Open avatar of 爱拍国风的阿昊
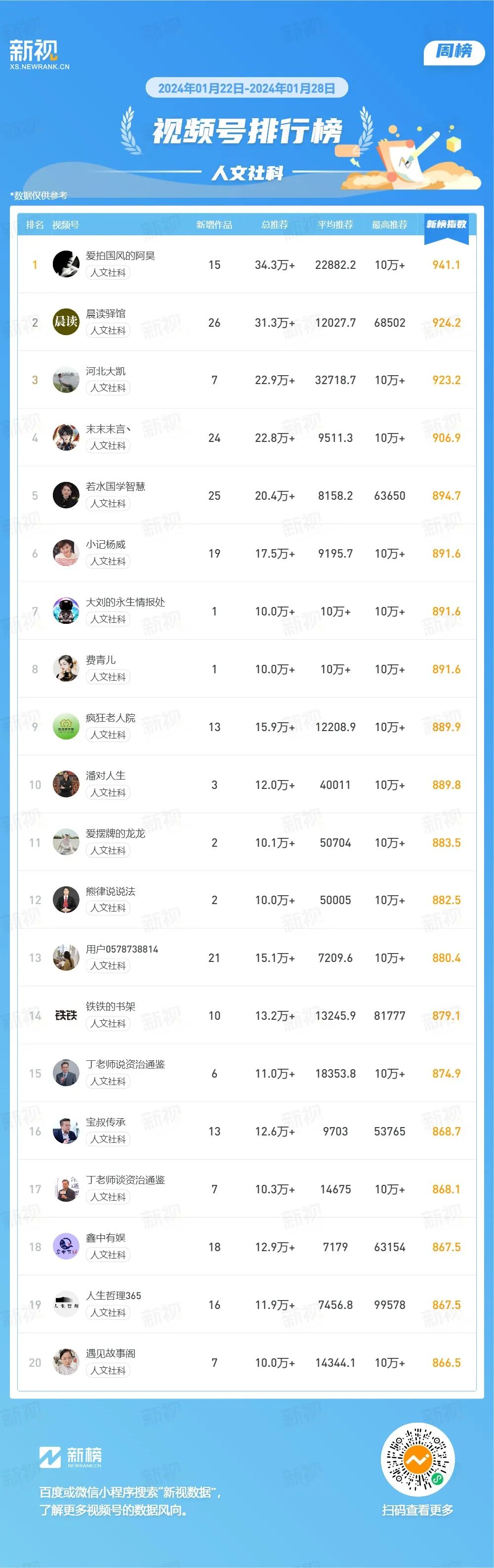Screen dimensions: 494x1568 tap(66, 264)
